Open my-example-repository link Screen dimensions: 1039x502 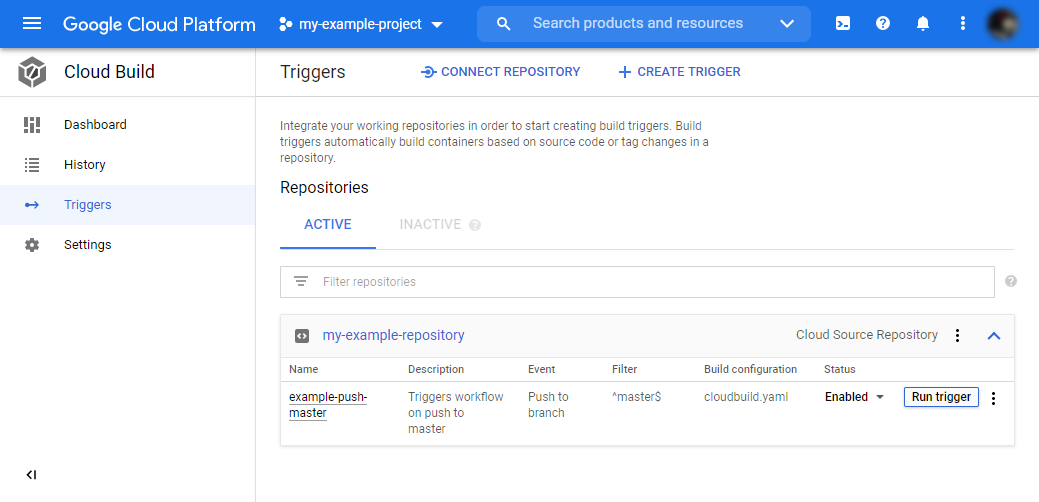coord(394,335)
